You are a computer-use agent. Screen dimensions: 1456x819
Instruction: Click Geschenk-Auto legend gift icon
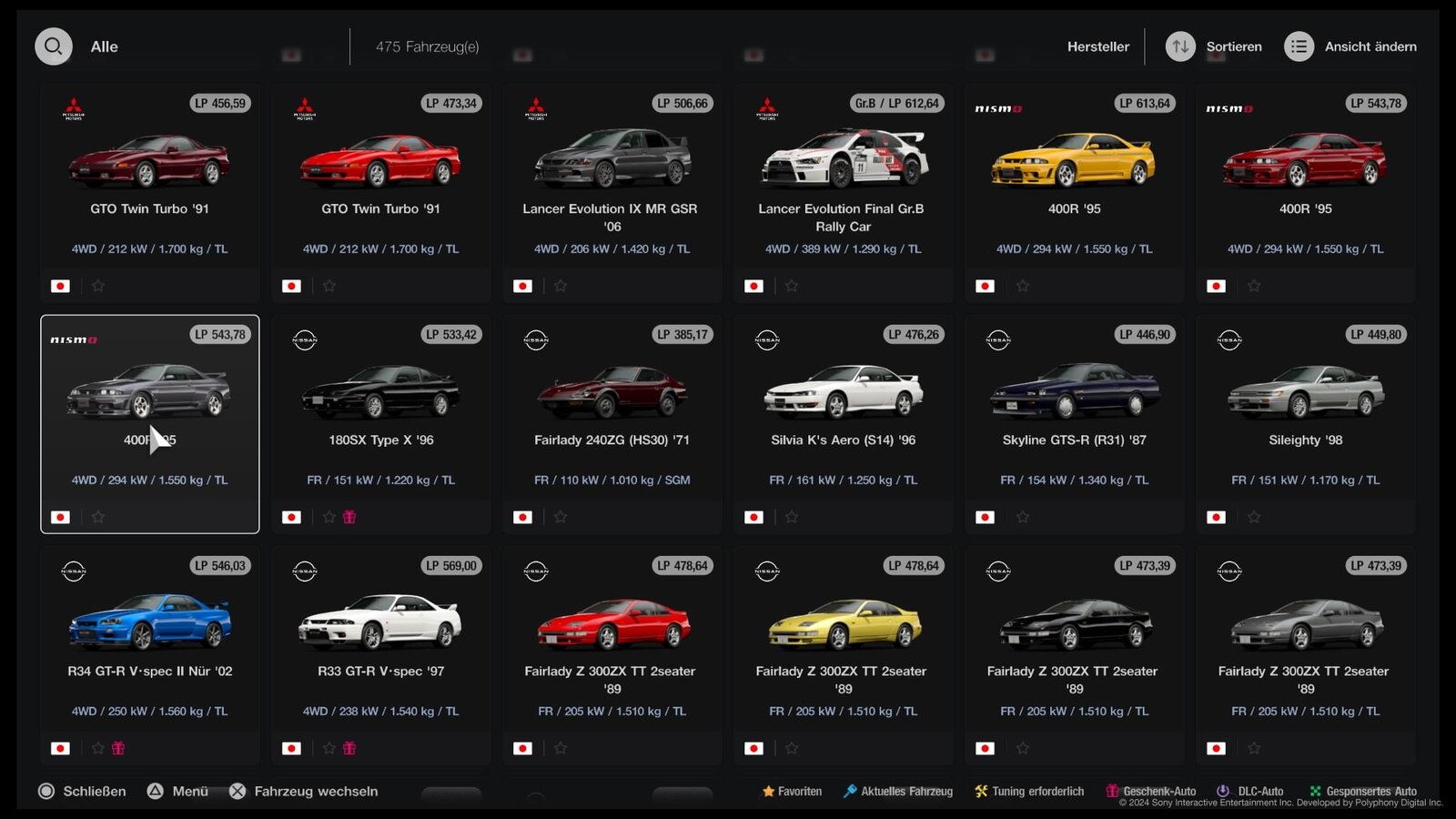[1112, 792]
